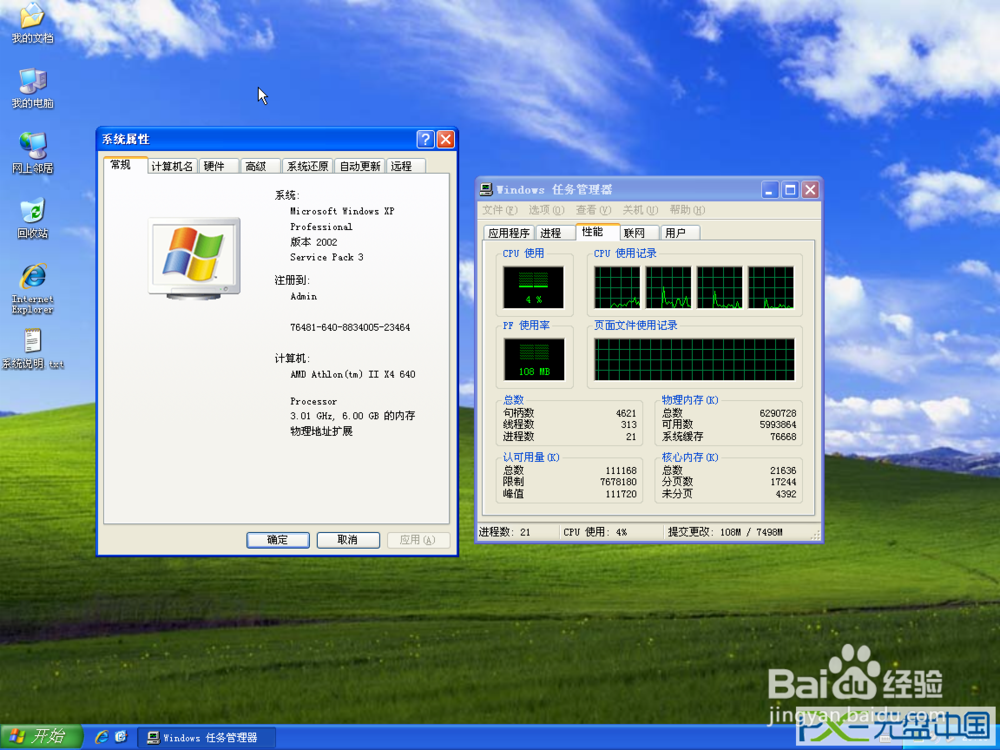Click the 峰值 111720 row
The height and width of the screenshot is (750, 1000).
click(x=570, y=494)
